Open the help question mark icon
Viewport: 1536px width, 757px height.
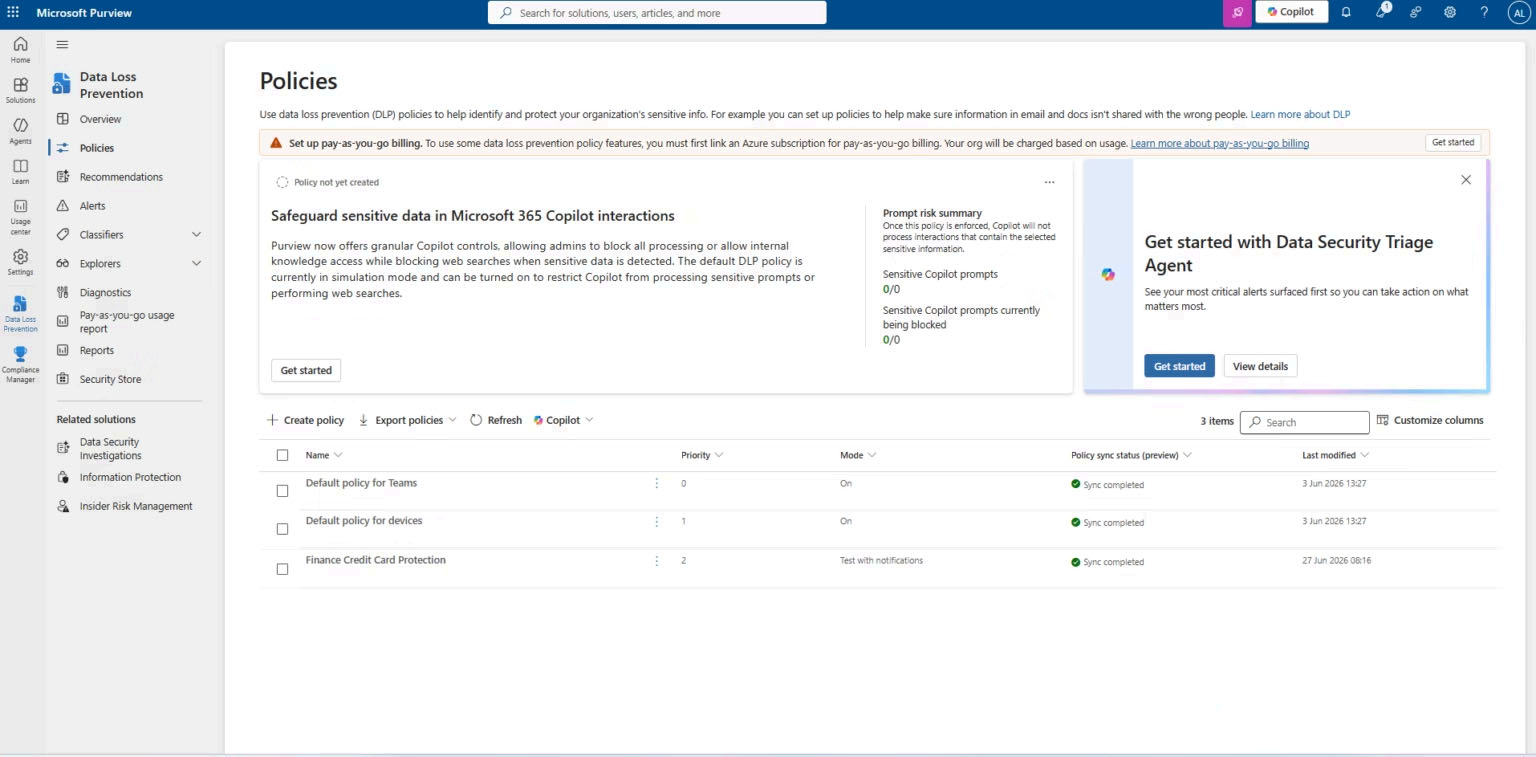click(x=1484, y=13)
